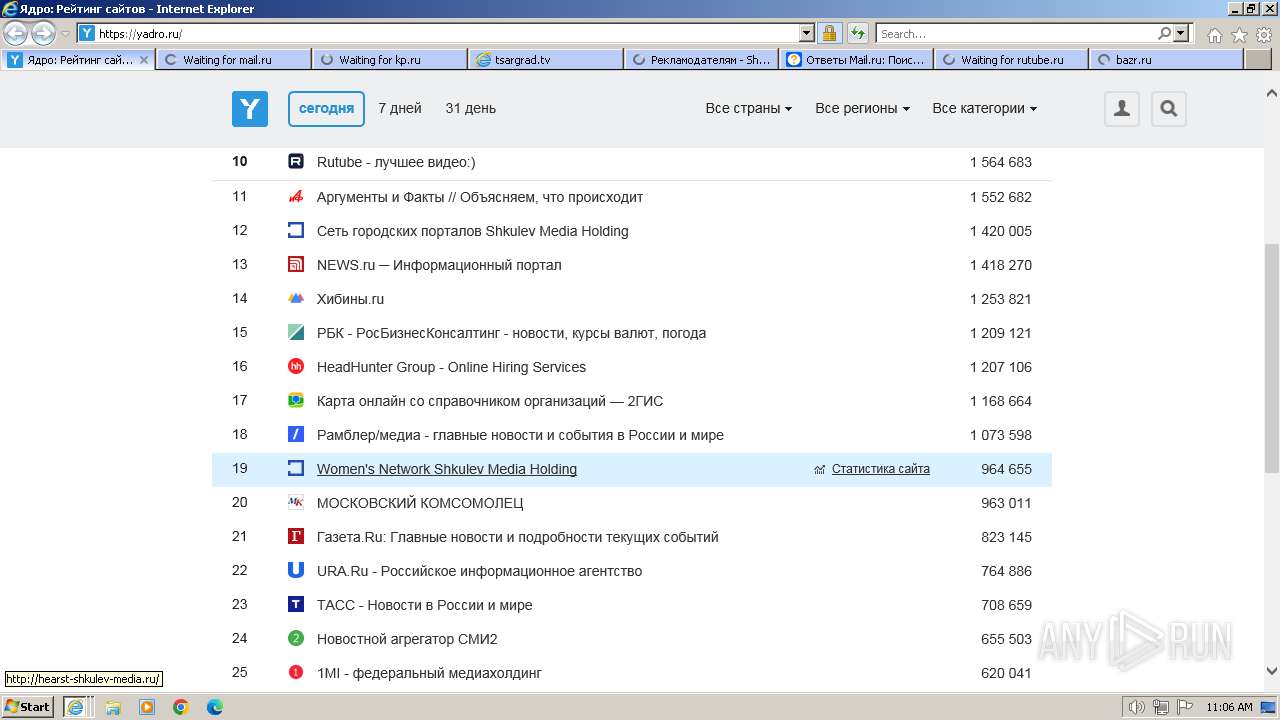
Task: Switch to the Ответы Mail.ru tab
Action: pos(857,60)
